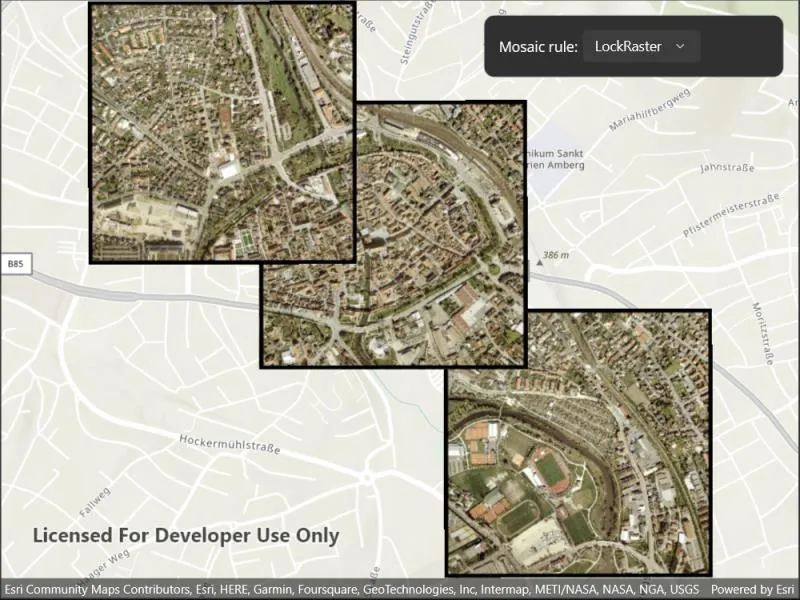The image size is (800, 600).
Task: Click the Pfistermeisterstraße street label
Action: [x=731, y=214]
